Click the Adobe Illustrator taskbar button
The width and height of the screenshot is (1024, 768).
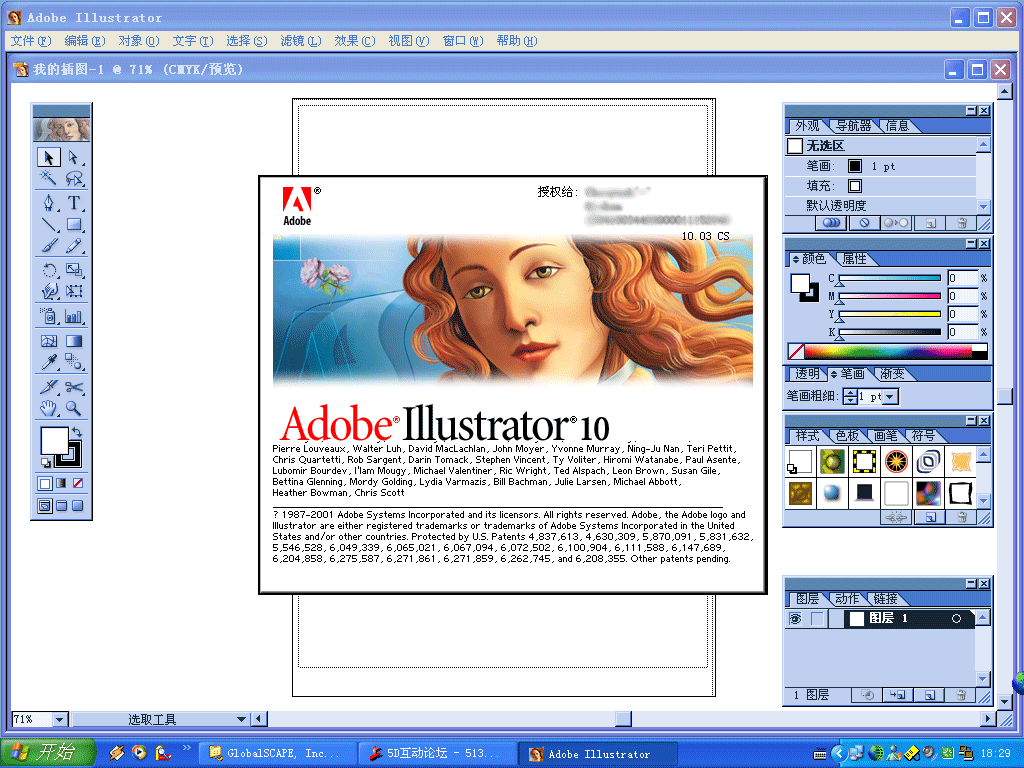[597, 754]
